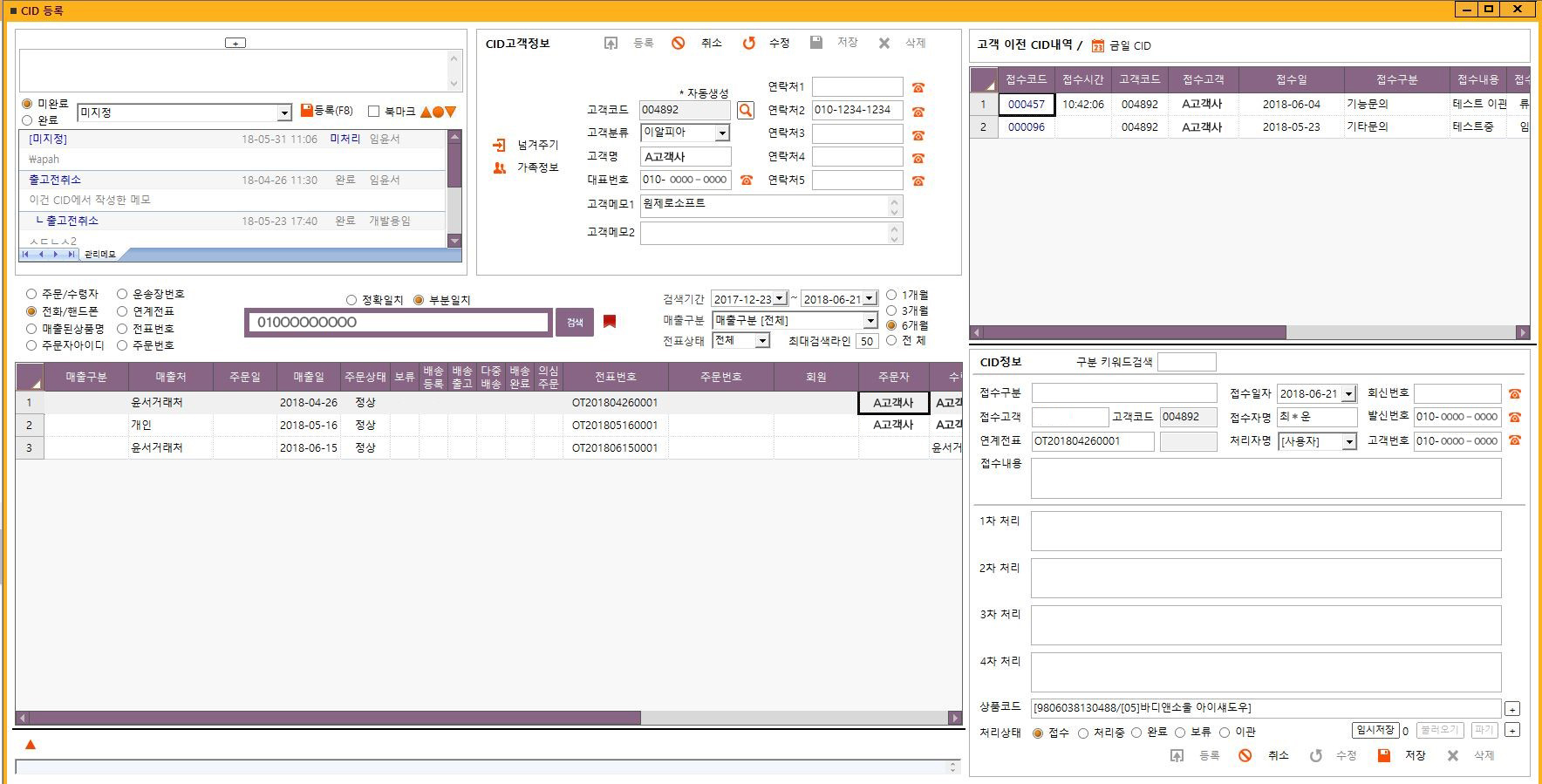The height and width of the screenshot is (784, 1542).
Task: Click the 취소 cancel icon in CID고객정보
Action: pos(678,43)
